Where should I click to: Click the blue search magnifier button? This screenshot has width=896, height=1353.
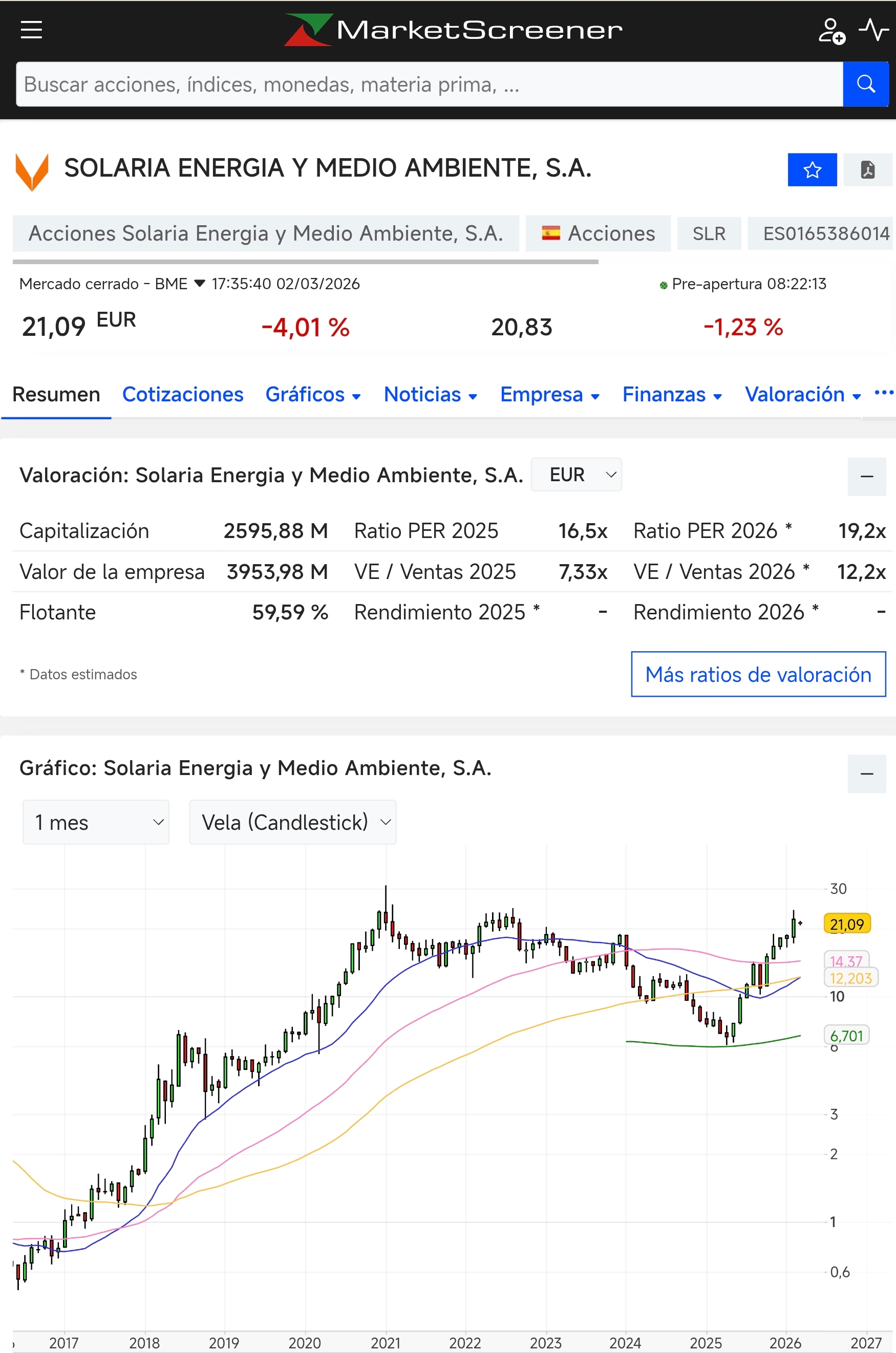(x=865, y=84)
